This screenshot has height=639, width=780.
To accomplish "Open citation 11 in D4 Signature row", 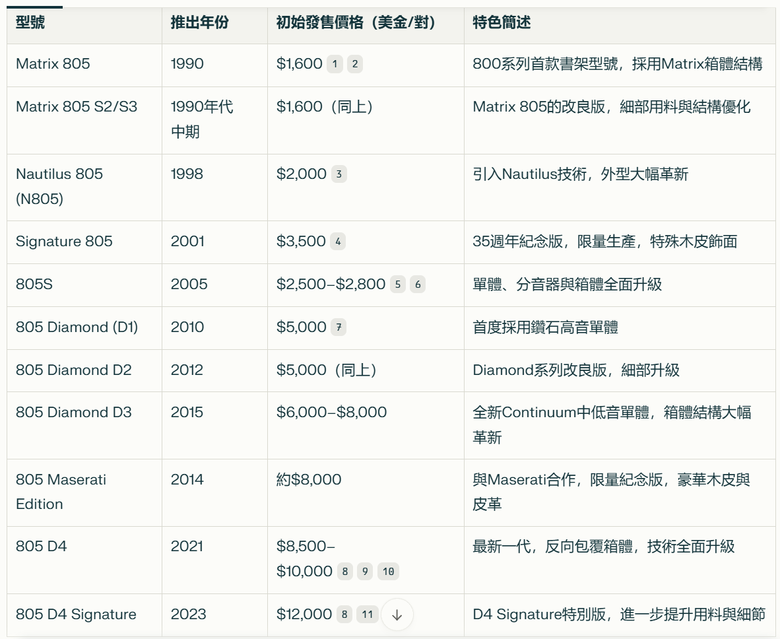I will click(x=368, y=615).
